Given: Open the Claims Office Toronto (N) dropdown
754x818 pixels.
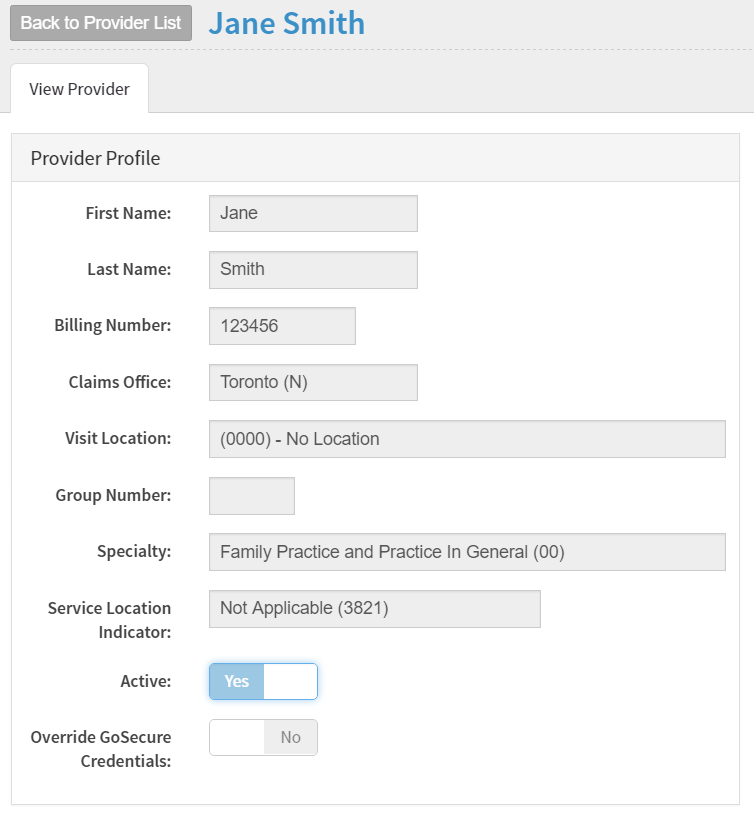Looking at the screenshot, I should tap(313, 382).
